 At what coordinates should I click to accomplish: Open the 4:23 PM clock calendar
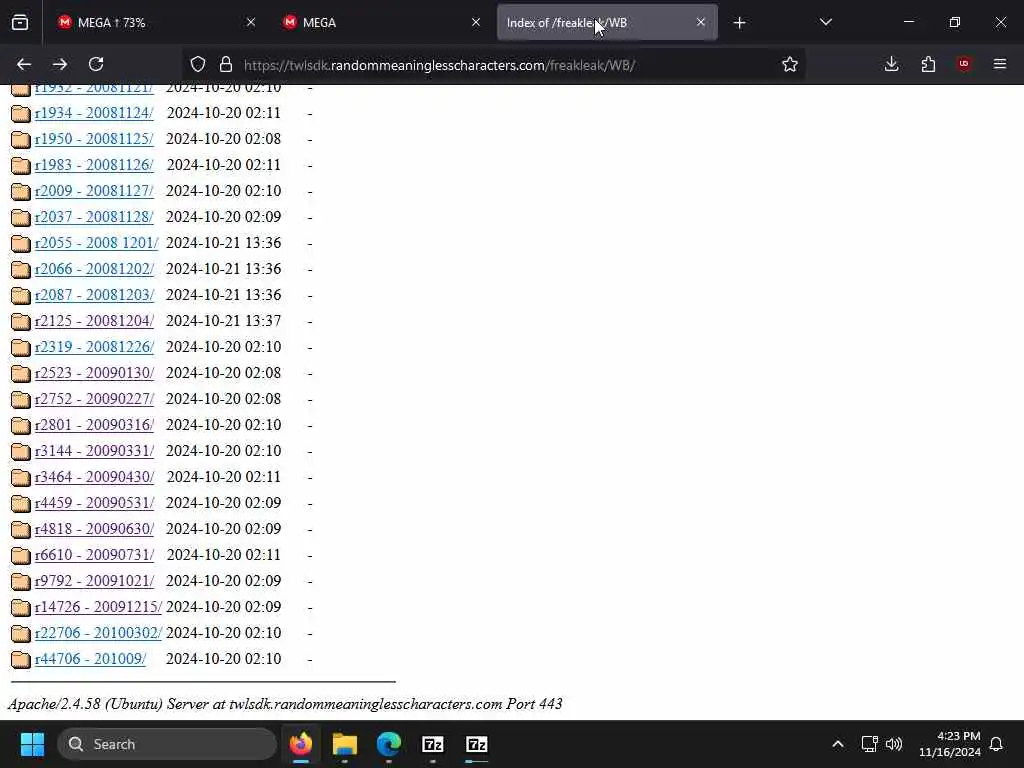point(950,744)
